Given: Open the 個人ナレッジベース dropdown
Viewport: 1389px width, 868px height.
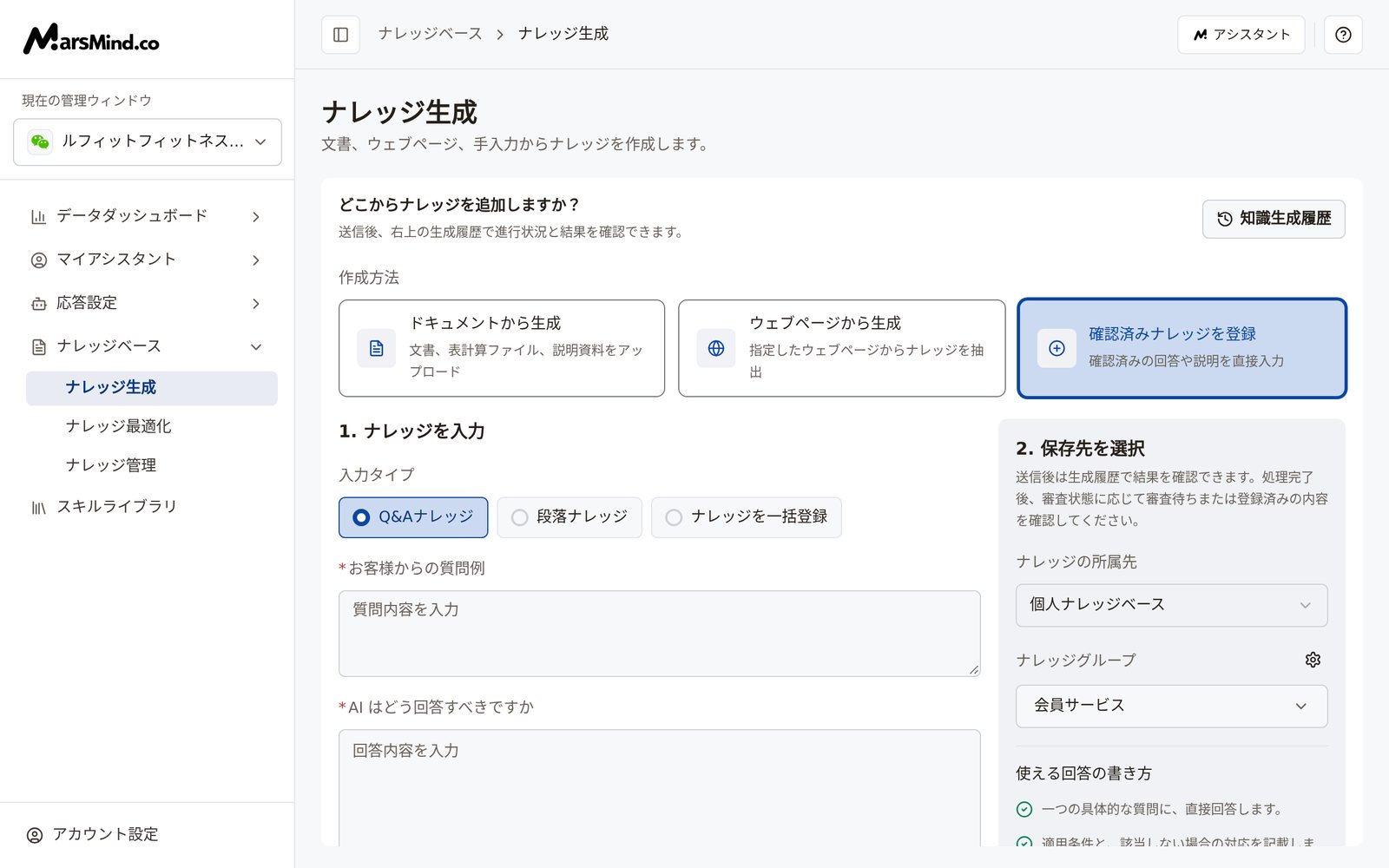Looking at the screenshot, I should click(1171, 605).
